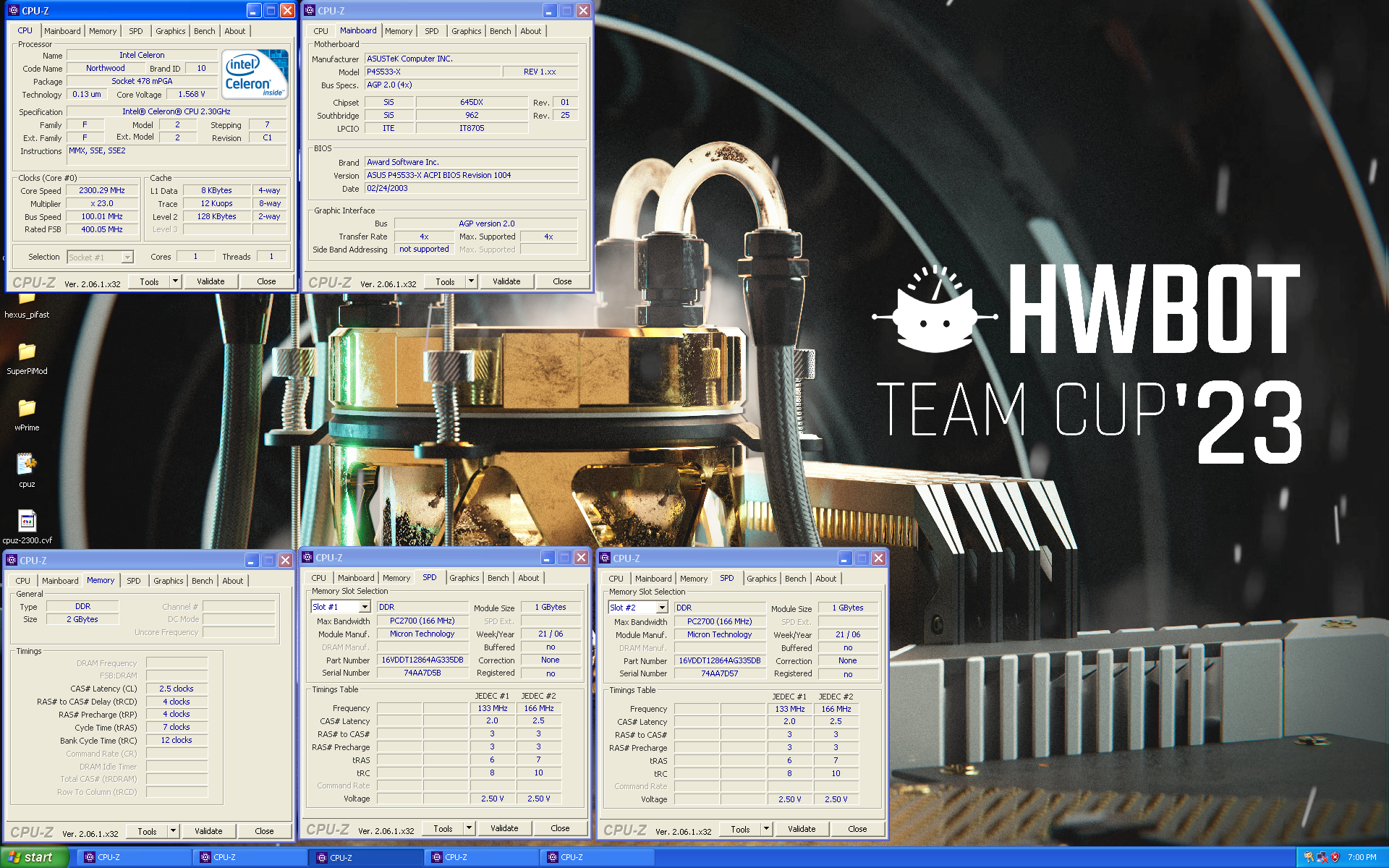Click the Northwood code name field
1389x868 pixels.
pos(106,69)
